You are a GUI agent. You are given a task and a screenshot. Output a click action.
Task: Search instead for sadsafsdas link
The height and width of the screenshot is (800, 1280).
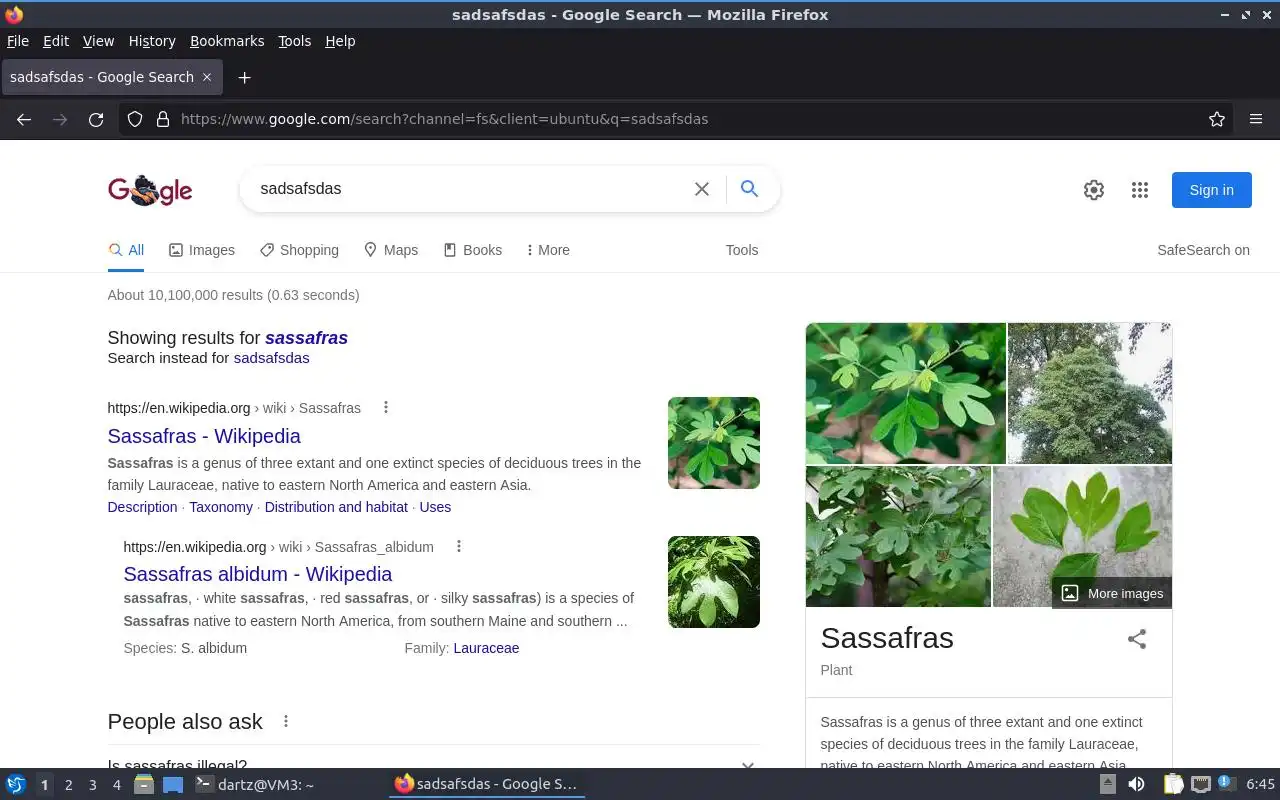click(x=271, y=358)
